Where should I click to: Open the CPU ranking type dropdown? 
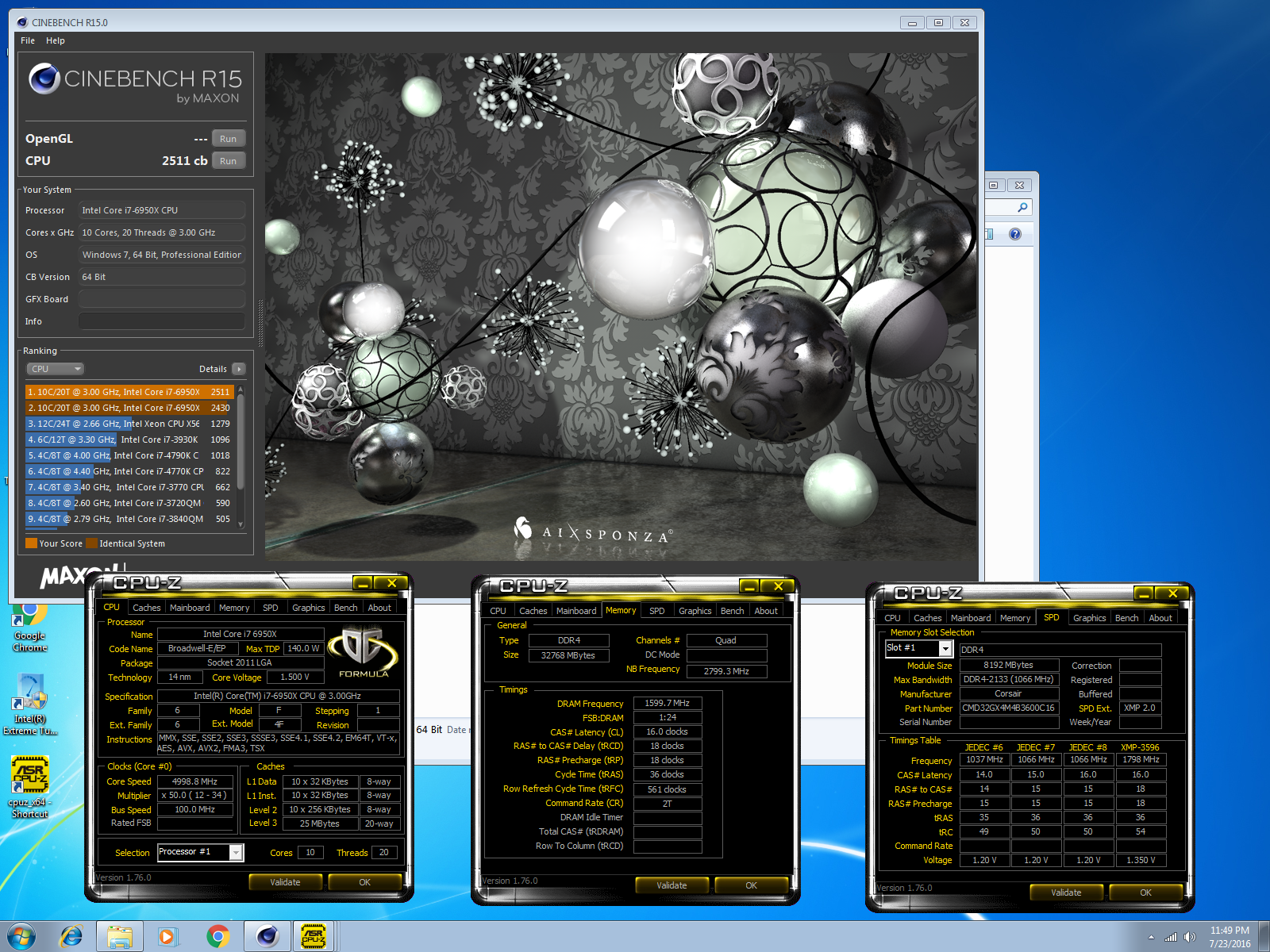pos(56,369)
